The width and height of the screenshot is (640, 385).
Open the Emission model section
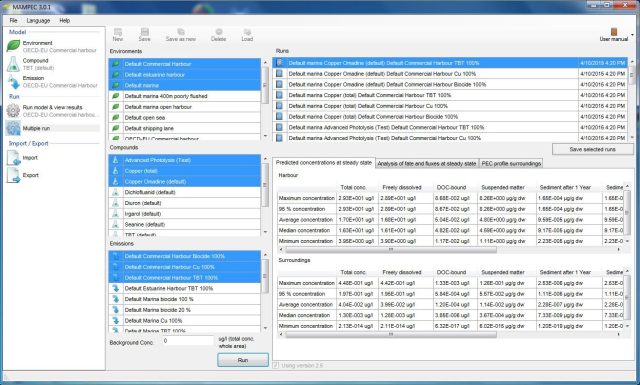[x=52, y=81]
